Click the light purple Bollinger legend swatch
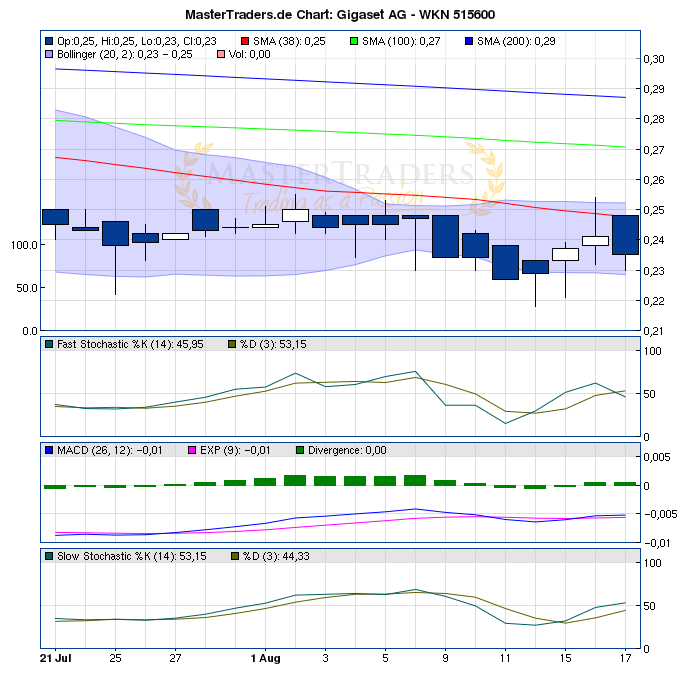This screenshot has height=684, width=680. point(49,54)
